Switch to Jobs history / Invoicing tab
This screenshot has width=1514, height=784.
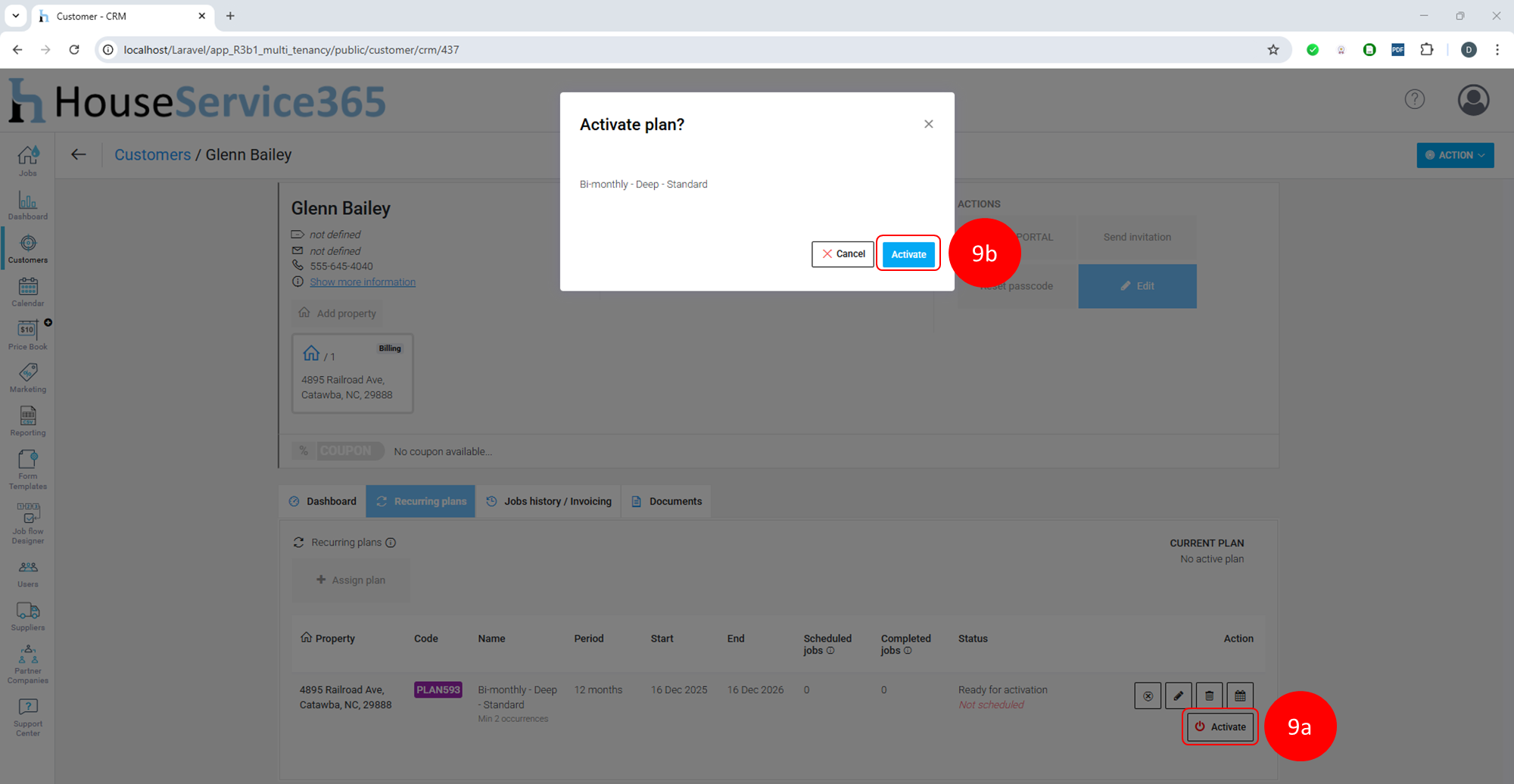549,501
